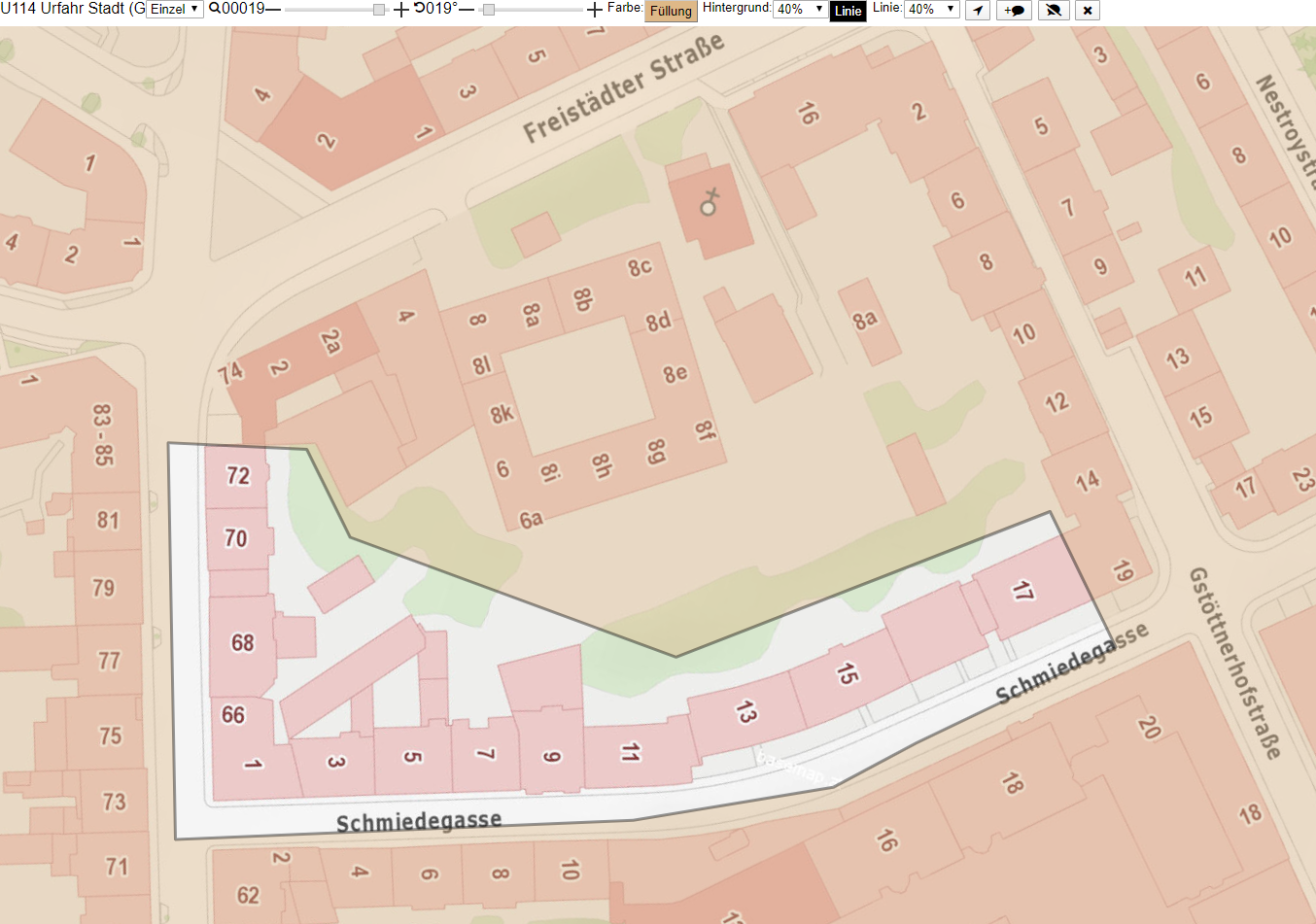Decrease rotation with the minus sign
The height and width of the screenshot is (924, 1316).
467,10
